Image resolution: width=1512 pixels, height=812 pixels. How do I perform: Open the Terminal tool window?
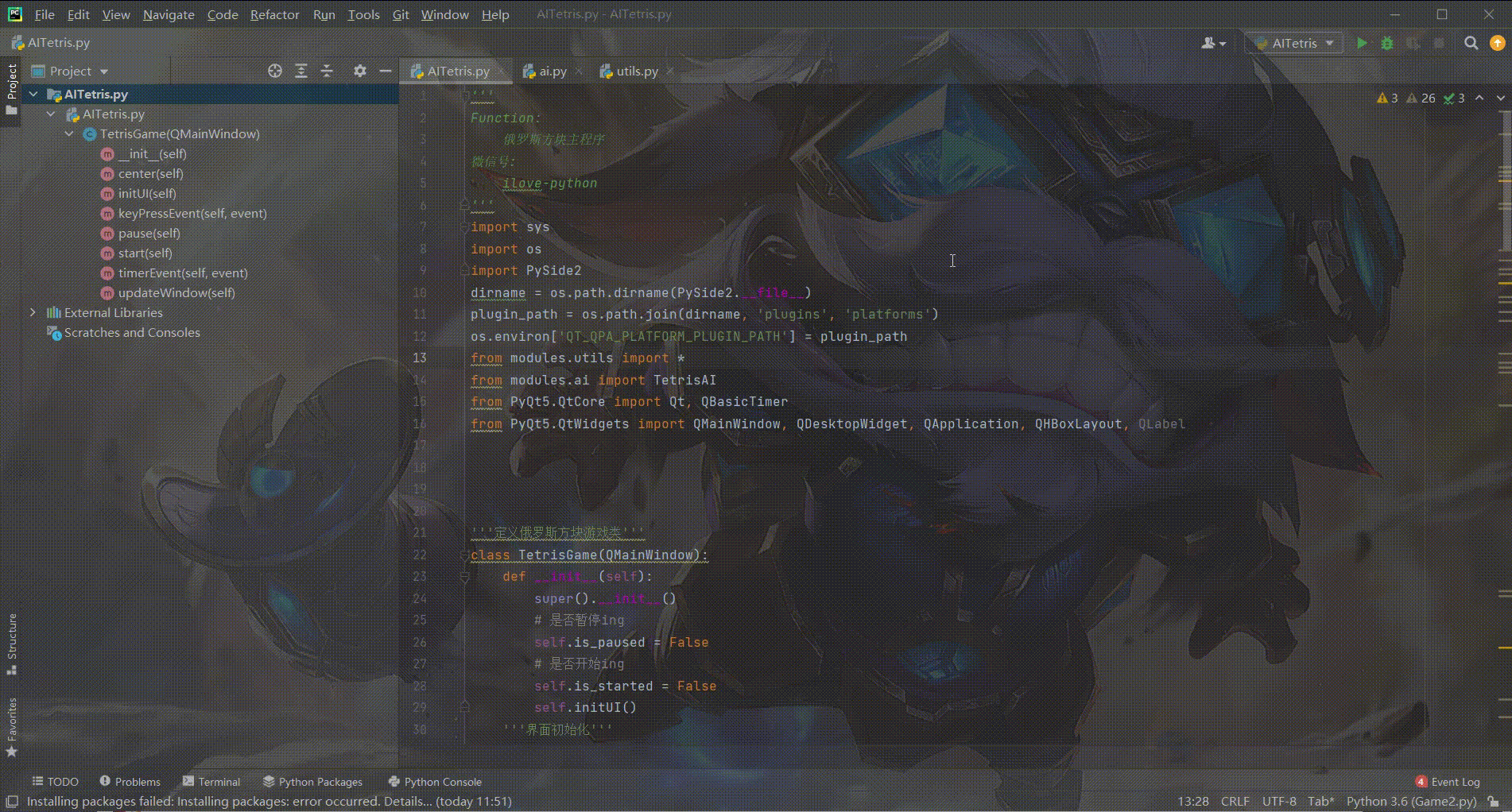tap(211, 782)
